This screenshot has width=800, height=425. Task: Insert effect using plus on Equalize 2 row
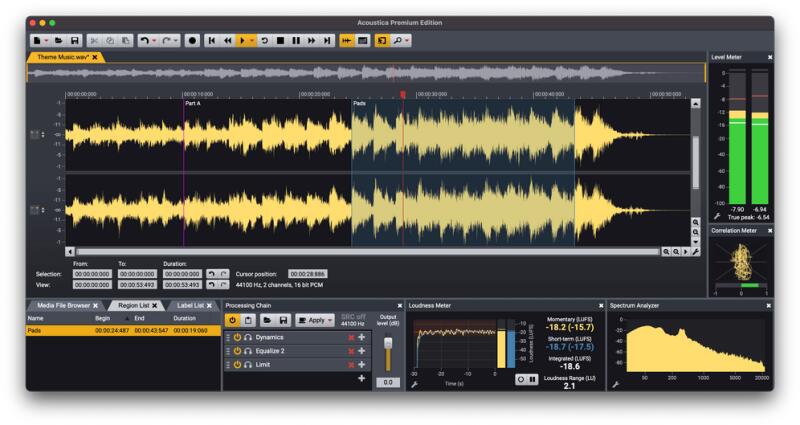click(362, 351)
